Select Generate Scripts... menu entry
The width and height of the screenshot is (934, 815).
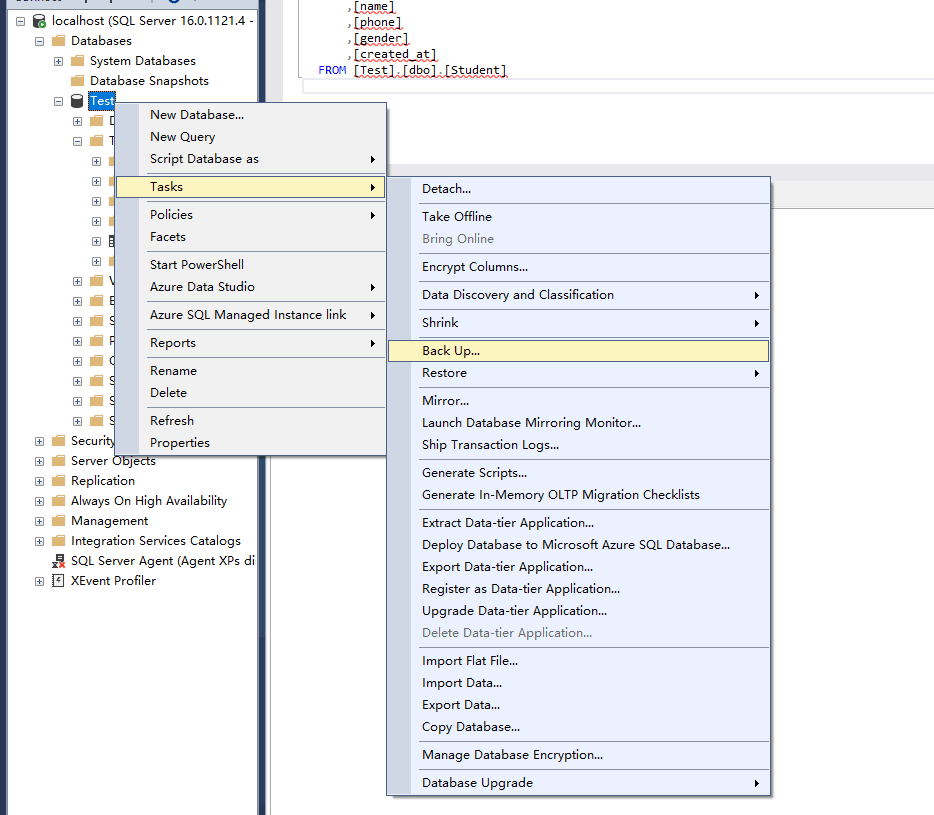click(474, 473)
